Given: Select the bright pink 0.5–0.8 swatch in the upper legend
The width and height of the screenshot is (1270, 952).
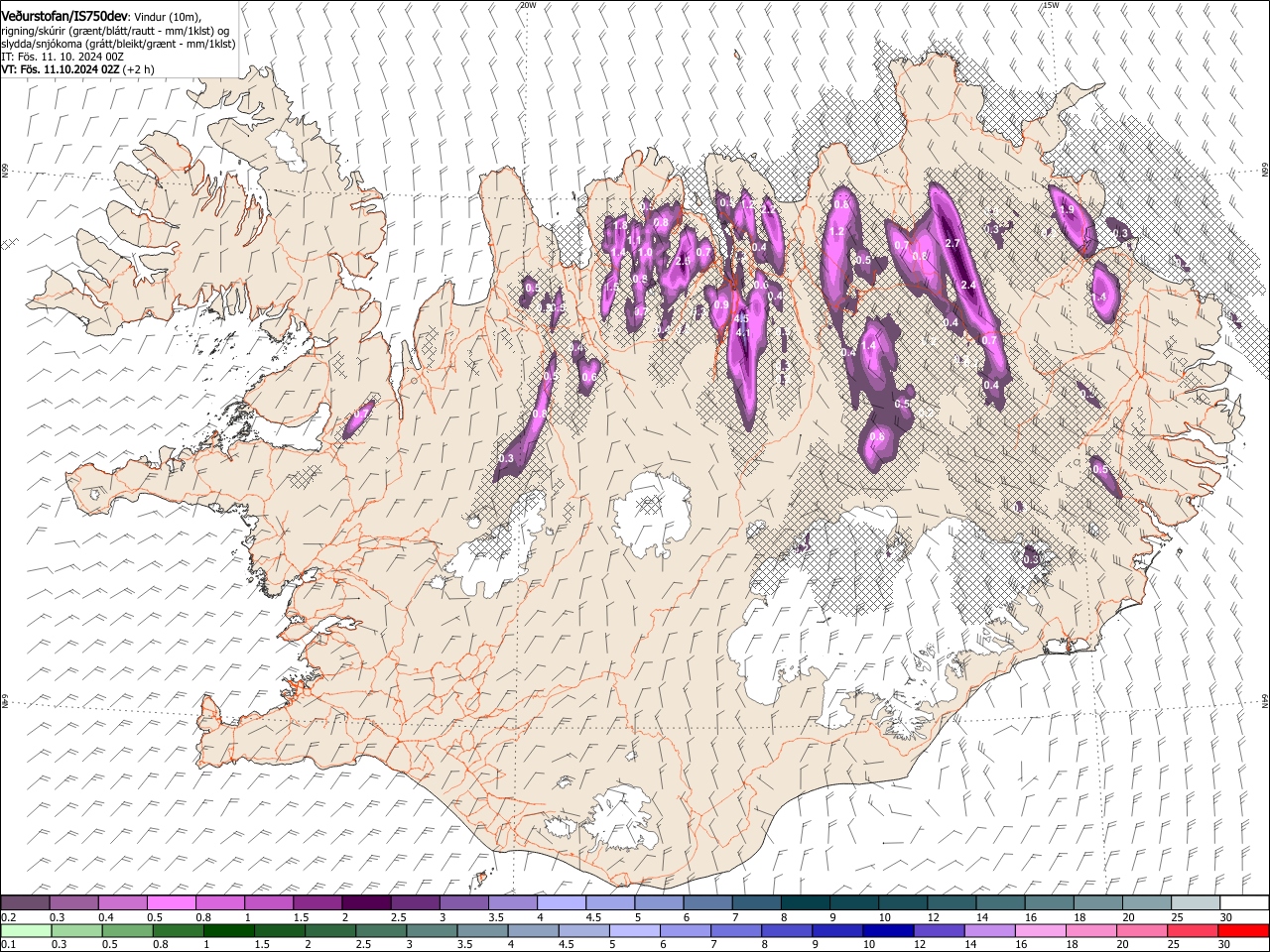Looking at the screenshot, I should point(172,902).
